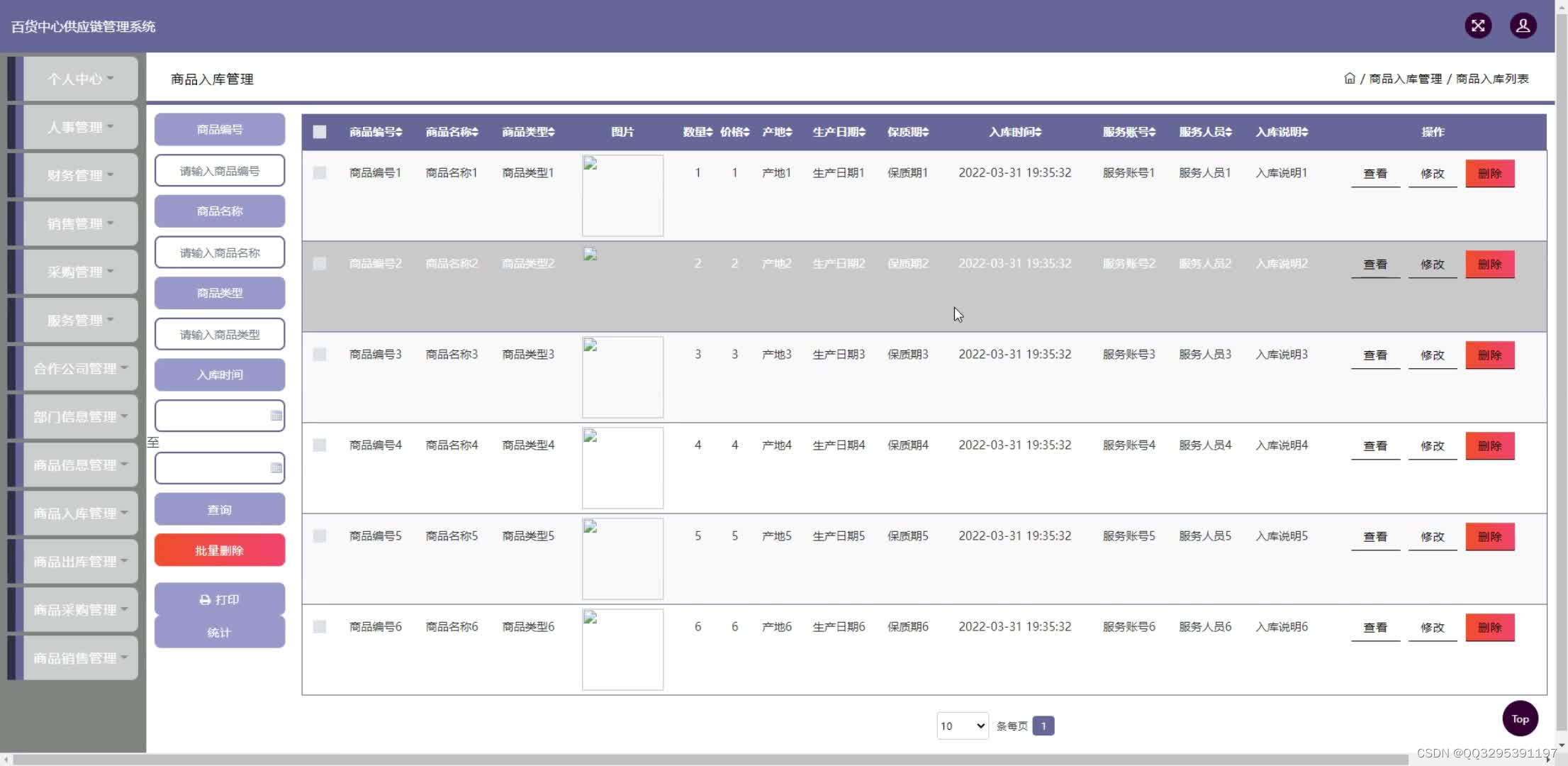This screenshot has height=766, width=1568.
Task: Sort by 产地 column header
Action: [x=777, y=132]
